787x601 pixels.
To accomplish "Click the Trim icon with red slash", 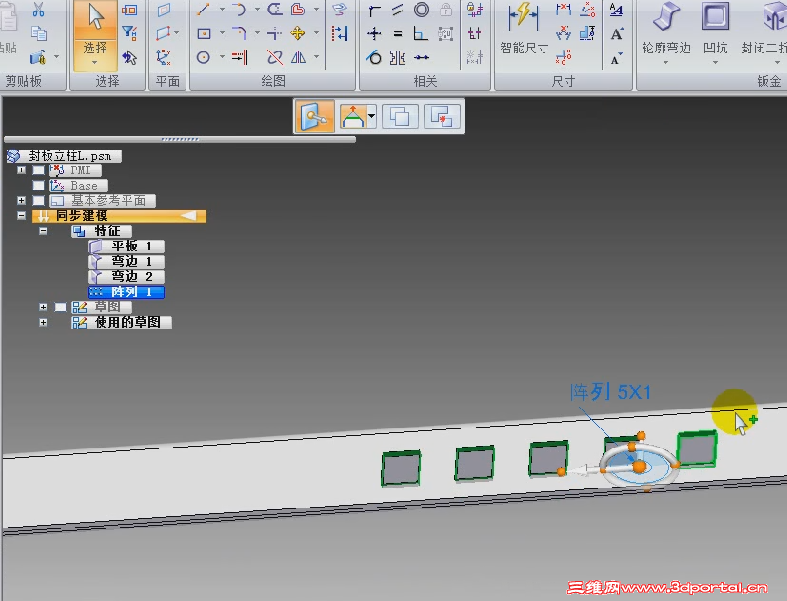I will (275, 57).
